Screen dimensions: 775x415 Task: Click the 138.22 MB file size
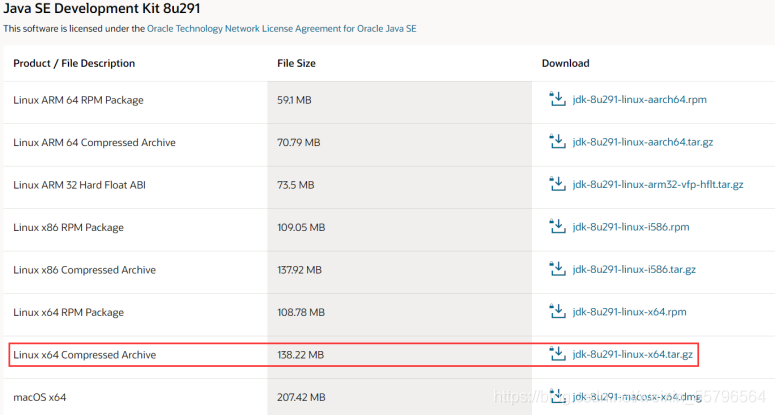pos(301,355)
